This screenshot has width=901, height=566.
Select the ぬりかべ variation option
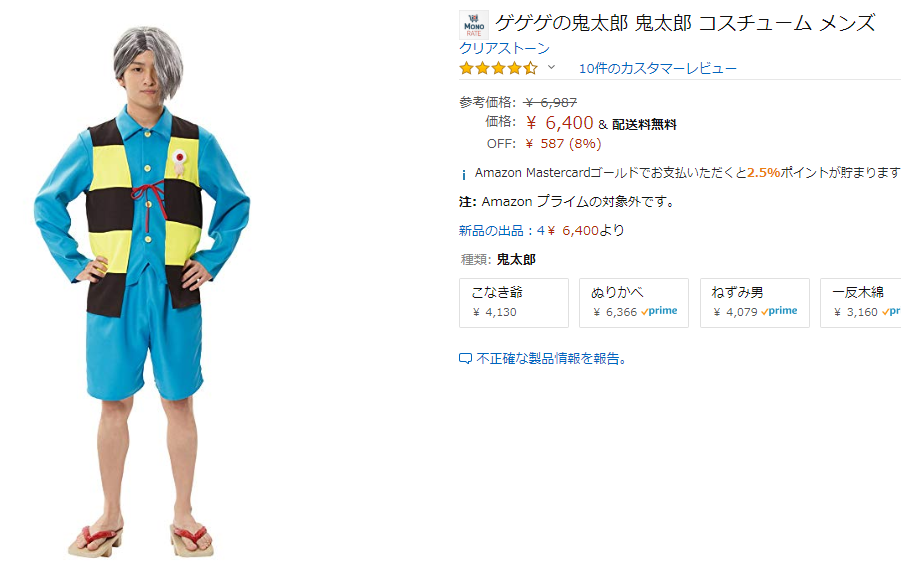(x=634, y=303)
